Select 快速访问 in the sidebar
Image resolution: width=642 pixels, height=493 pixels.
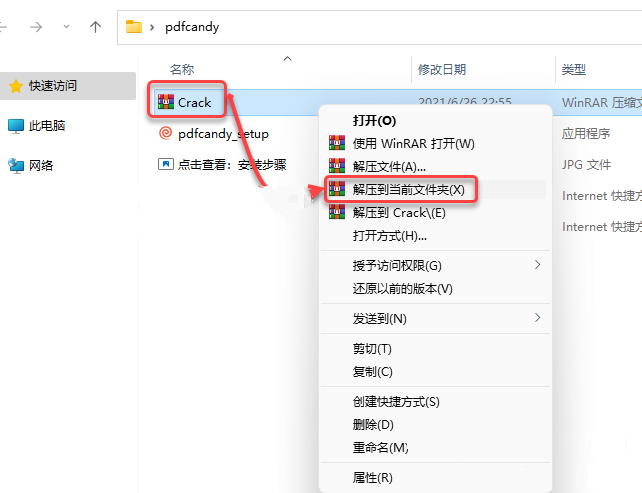[x=68, y=86]
